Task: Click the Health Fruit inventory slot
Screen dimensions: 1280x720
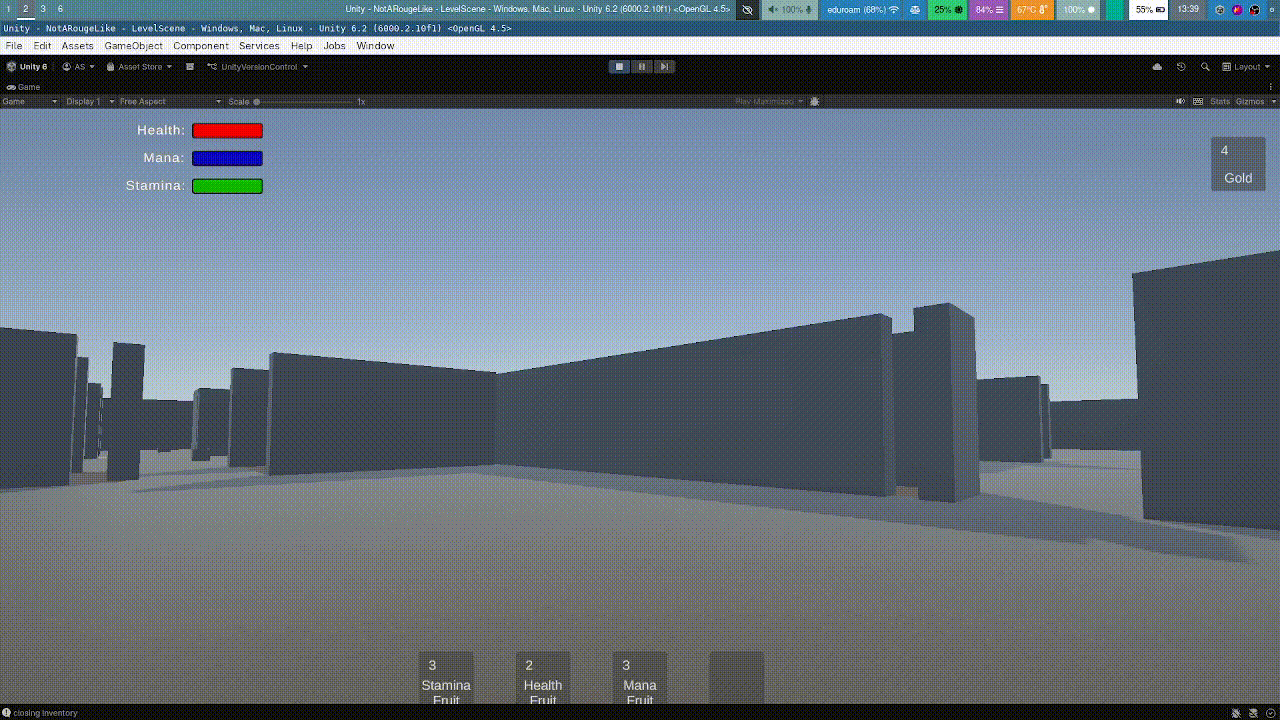Action: coord(543,678)
